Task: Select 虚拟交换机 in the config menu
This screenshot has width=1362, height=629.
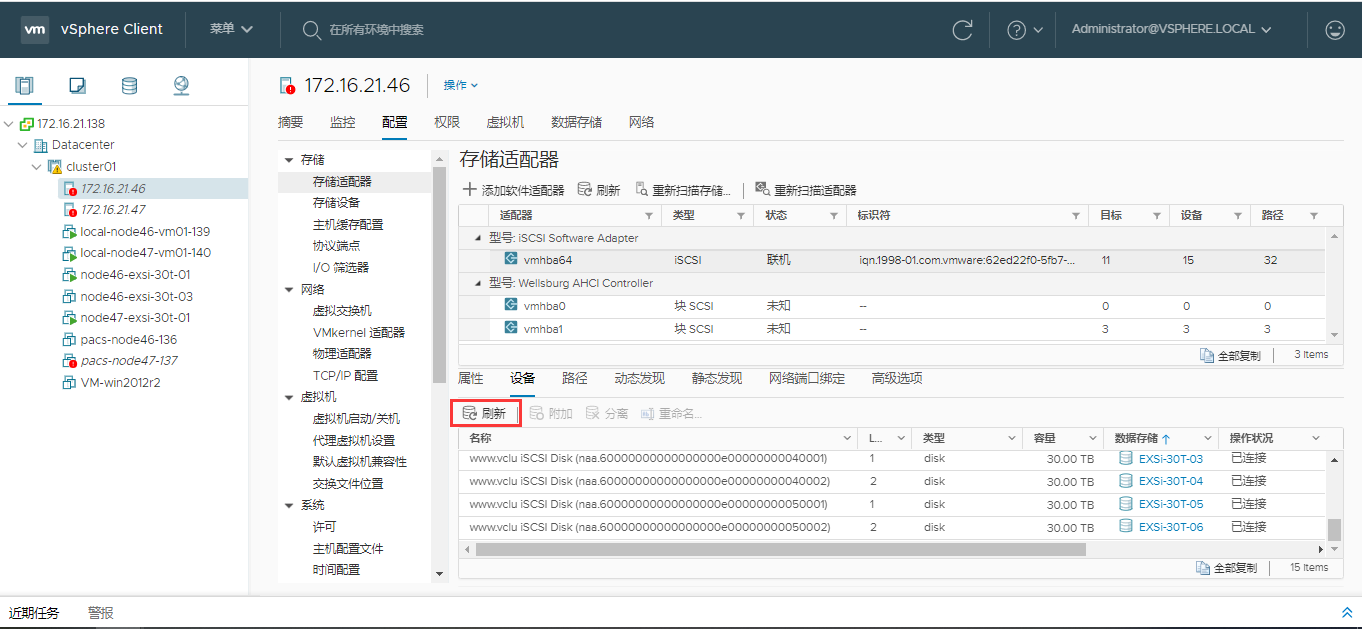Action: pos(342,311)
